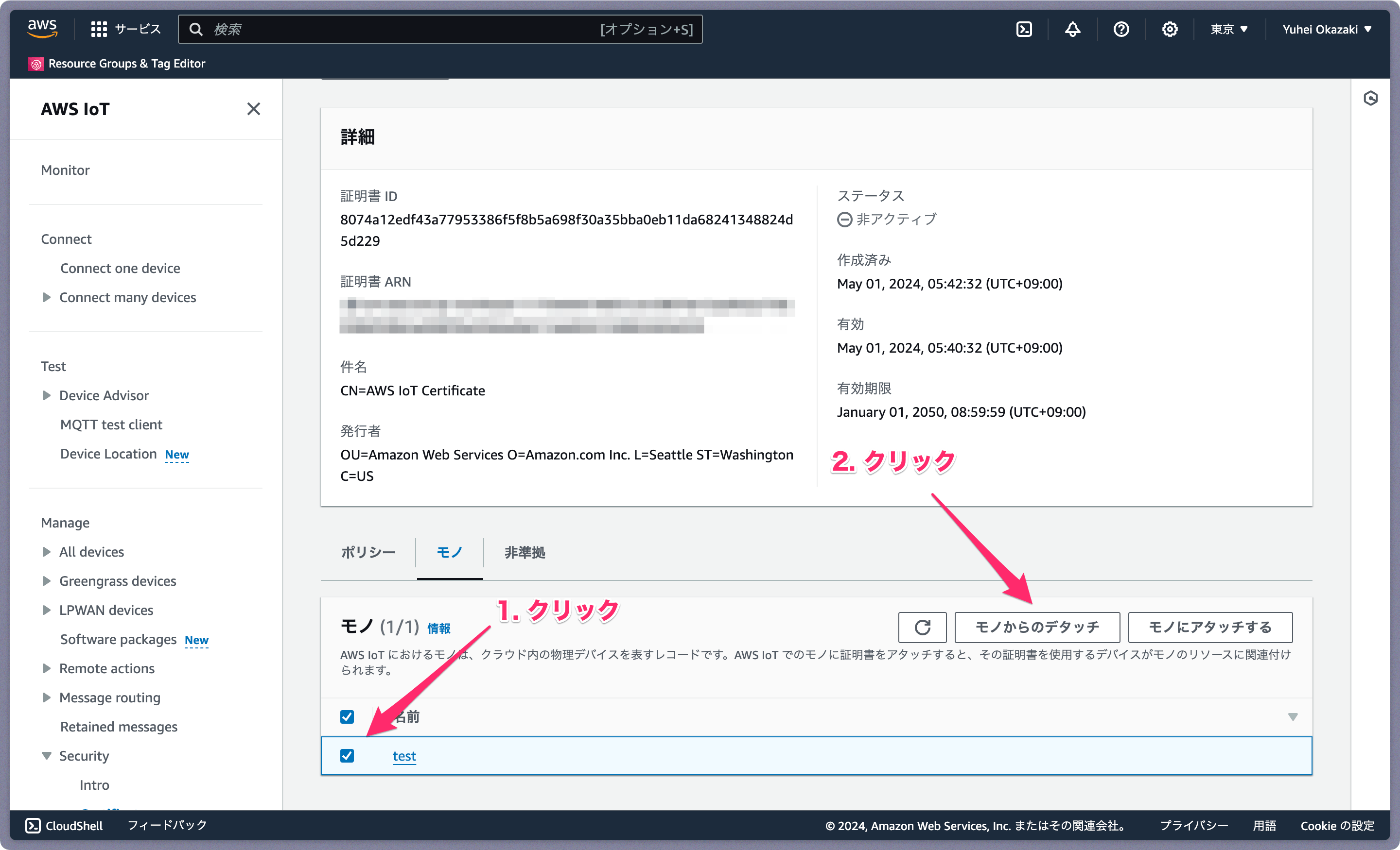Click the hexagon icon in the right panel

(x=1371, y=98)
